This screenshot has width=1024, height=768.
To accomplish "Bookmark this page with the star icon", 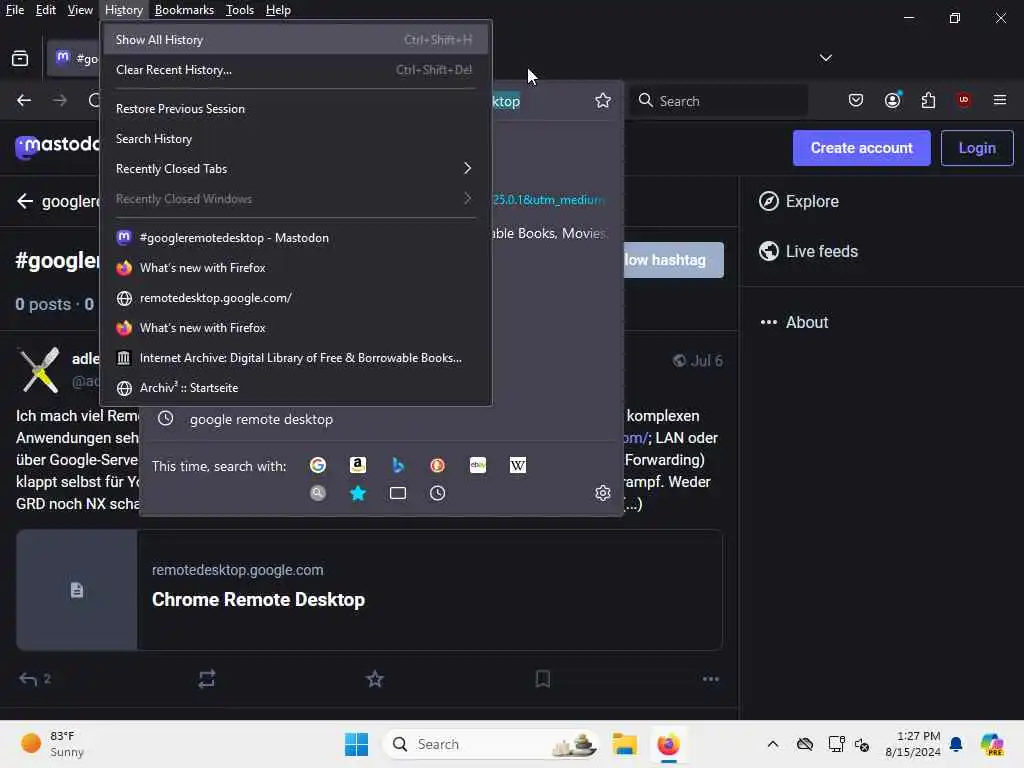I will click(603, 101).
